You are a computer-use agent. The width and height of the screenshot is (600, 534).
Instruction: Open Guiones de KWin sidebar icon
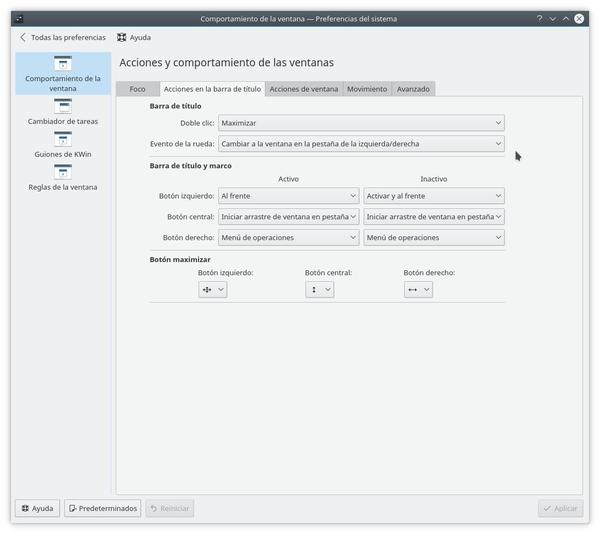(62, 139)
